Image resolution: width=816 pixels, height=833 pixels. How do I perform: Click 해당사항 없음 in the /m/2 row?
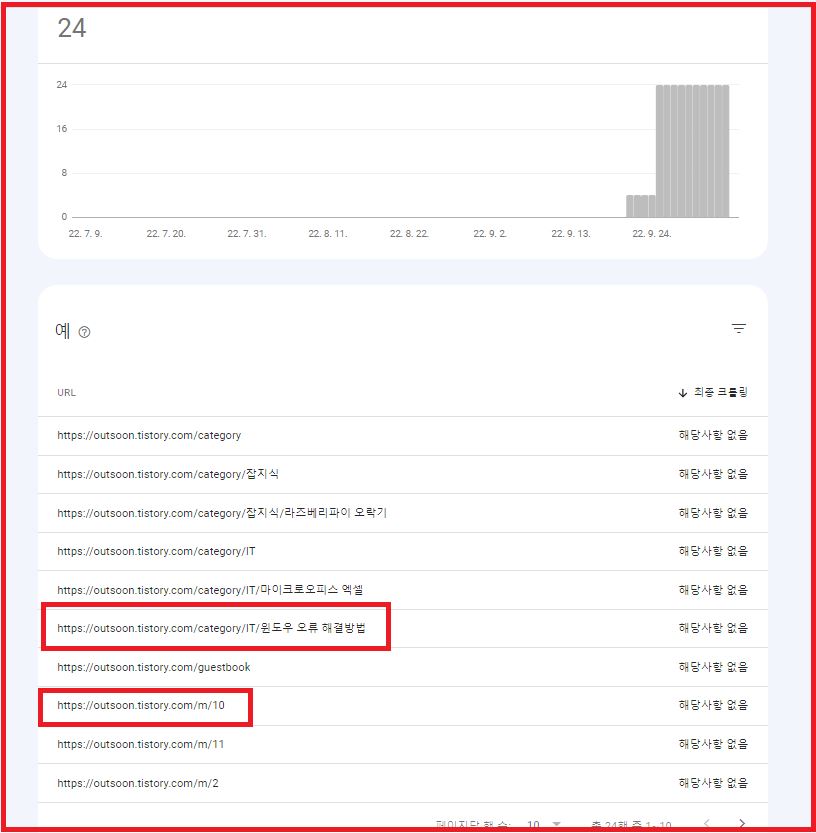pyautogui.click(x=713, y=783)
